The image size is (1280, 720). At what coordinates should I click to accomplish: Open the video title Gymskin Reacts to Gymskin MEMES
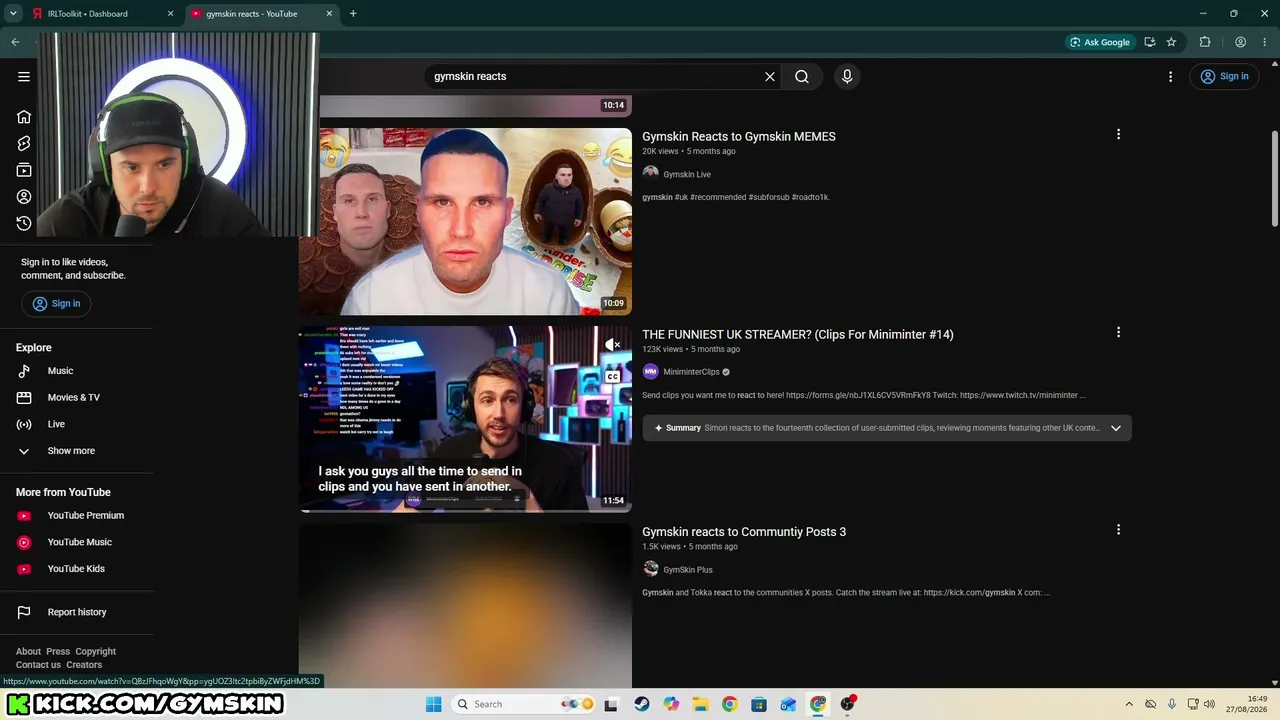pyautogui.click(x=739, y=137)
